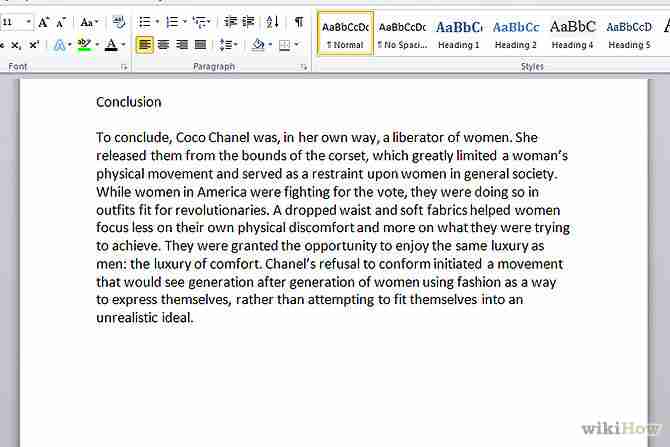The height and width of the screenshot is (447, 670).
Task: Click the Decrease Indent icon
Action: [x=230, y=21]
